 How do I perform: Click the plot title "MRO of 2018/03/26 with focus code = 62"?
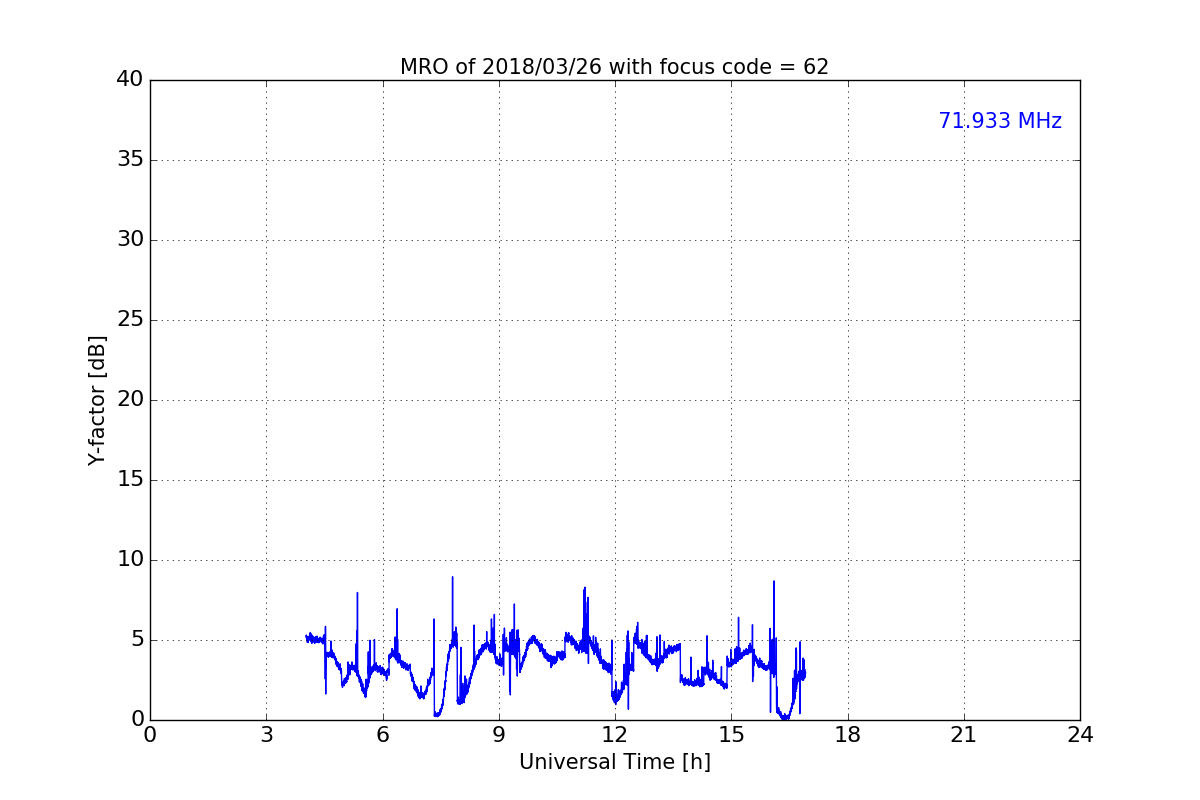614,67
